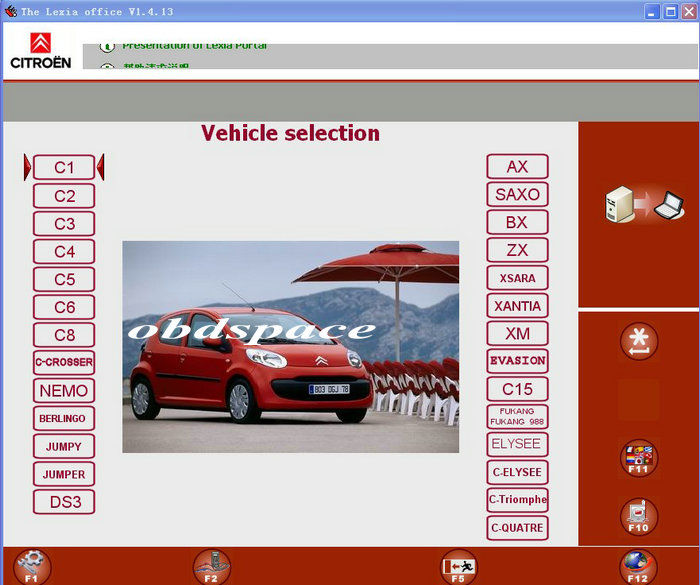Select the C8 vehicle
Screen dimensions: 700x585
(64, 335)
